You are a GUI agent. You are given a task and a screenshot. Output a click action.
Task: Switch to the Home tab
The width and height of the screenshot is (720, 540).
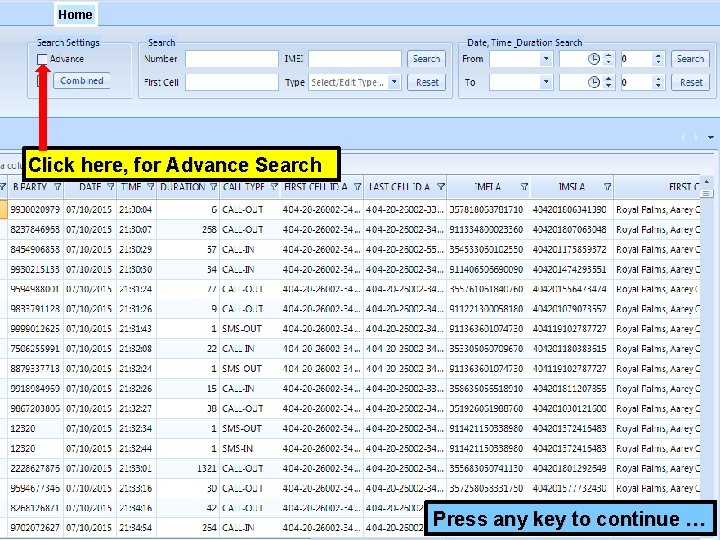75,14
